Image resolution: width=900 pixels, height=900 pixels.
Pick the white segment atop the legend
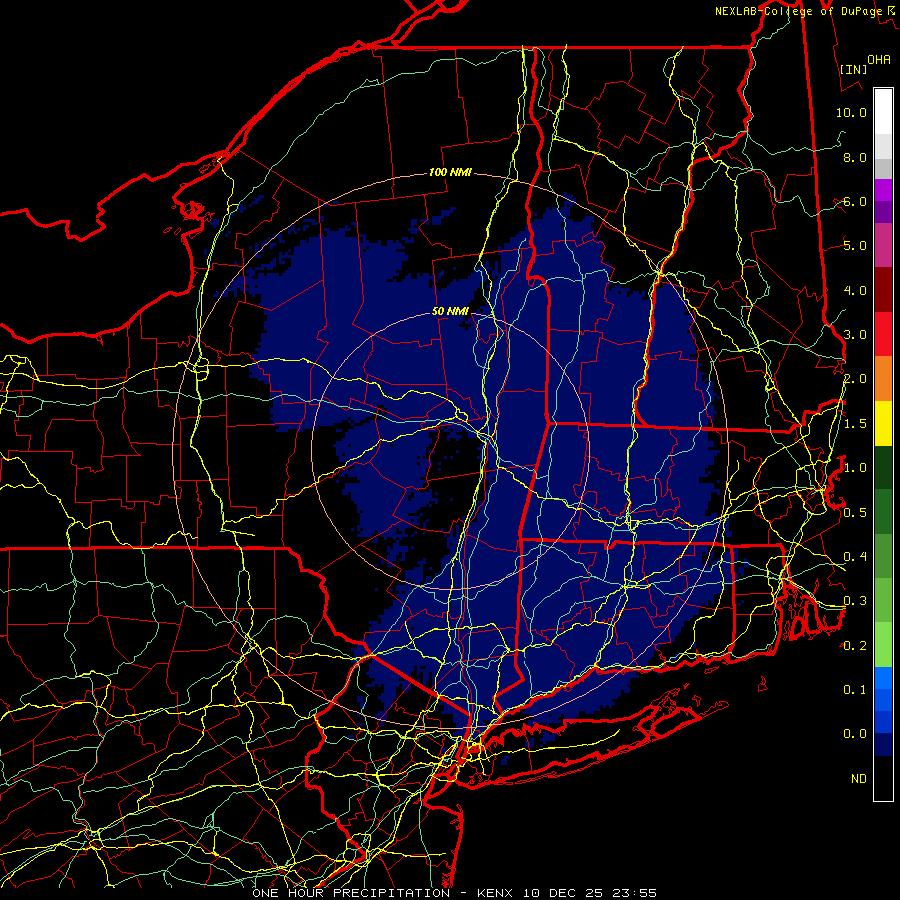pos(883,112)
